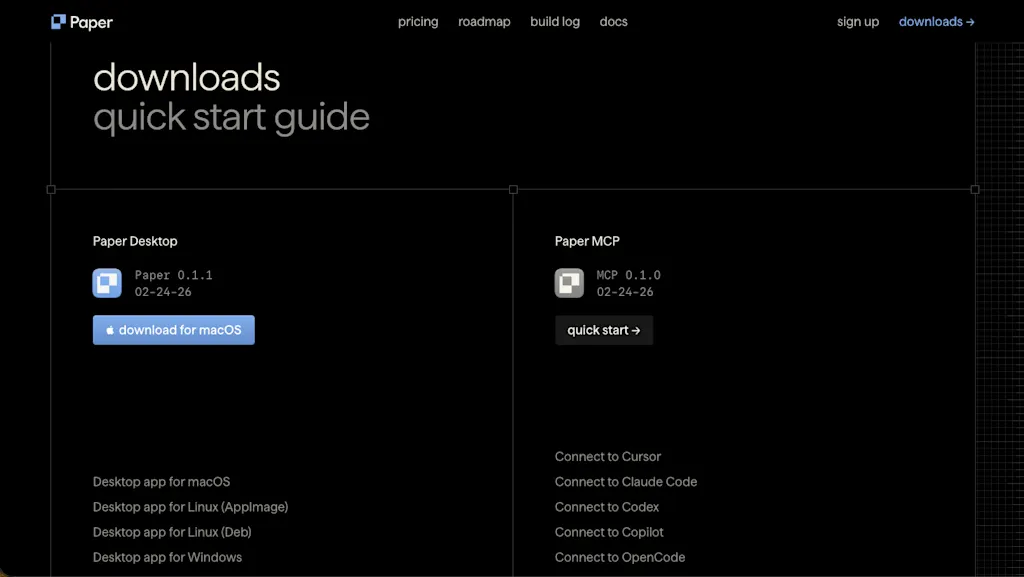Click the sign up link
The image size is (1024, 577).
coord(858,22)
